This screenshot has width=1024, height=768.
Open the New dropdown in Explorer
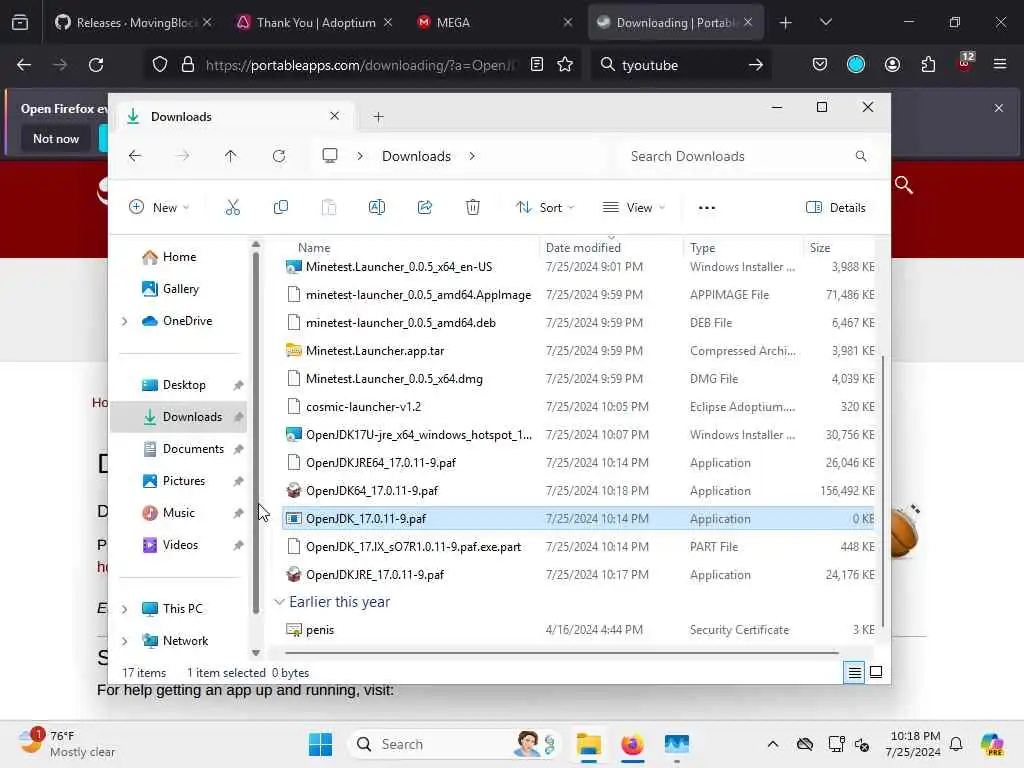pyautogui.click(x=159, y=208)
